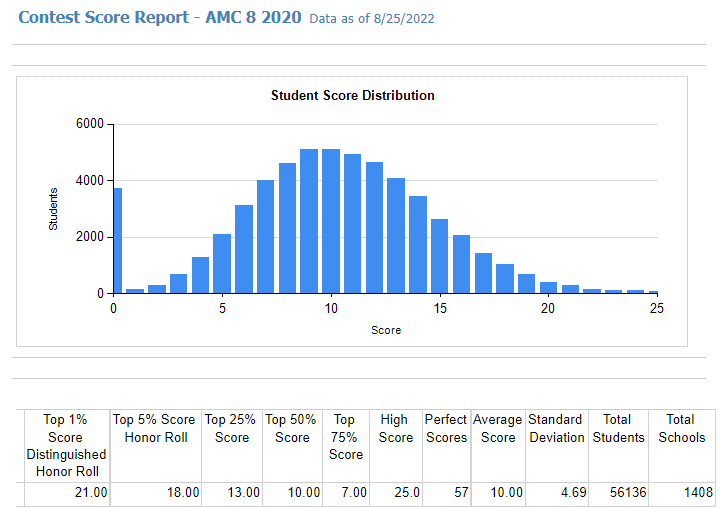This screenshot has height=508, width=720.
Task: Click the Top 25% Score column header
Action: click(x=232, y=429)
